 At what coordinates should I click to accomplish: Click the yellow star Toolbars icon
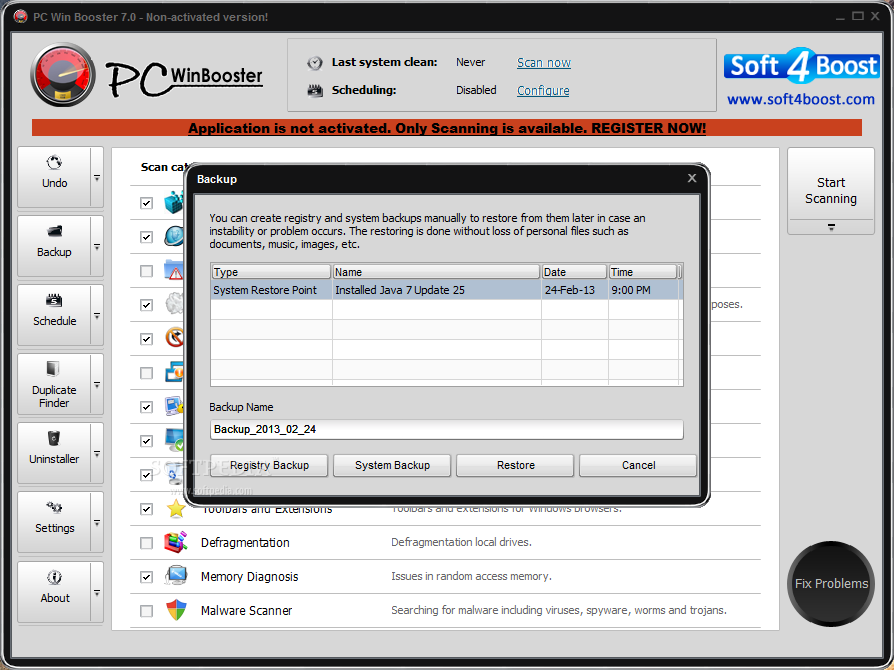(176, 508)
